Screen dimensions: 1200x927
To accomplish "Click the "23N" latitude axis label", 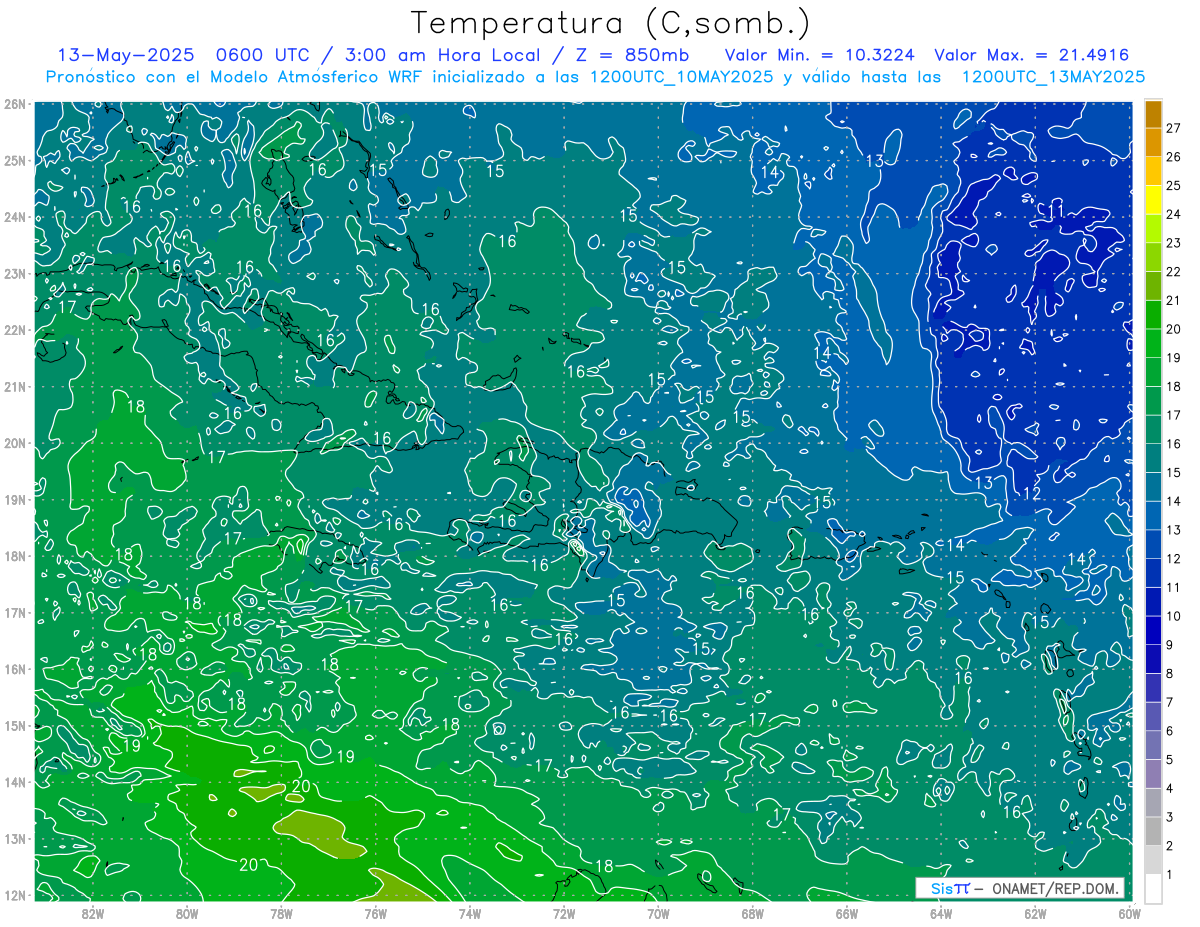I will 15,273.
